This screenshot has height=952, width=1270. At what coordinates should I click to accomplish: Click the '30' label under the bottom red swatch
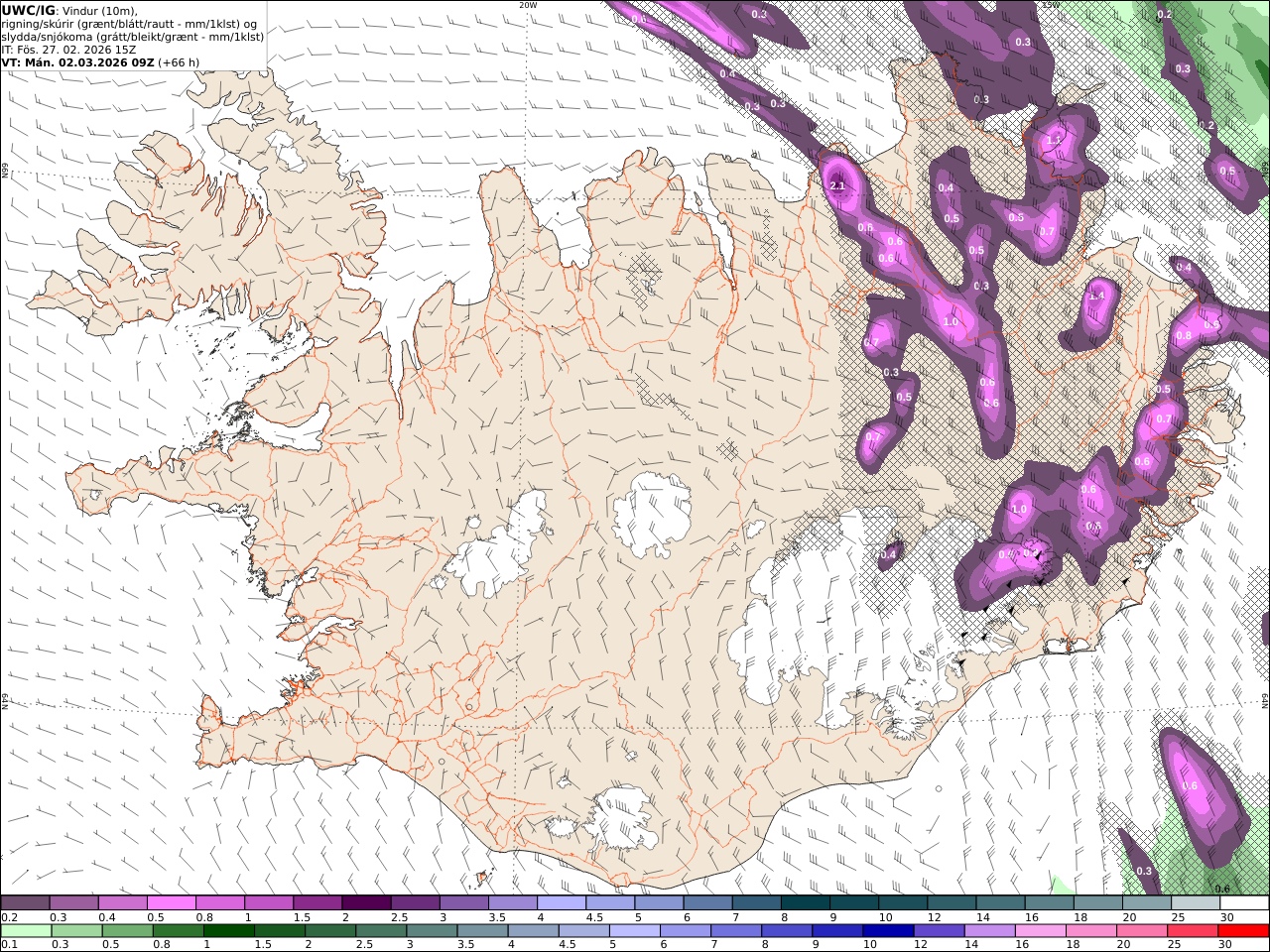(x=1226, y=945)
